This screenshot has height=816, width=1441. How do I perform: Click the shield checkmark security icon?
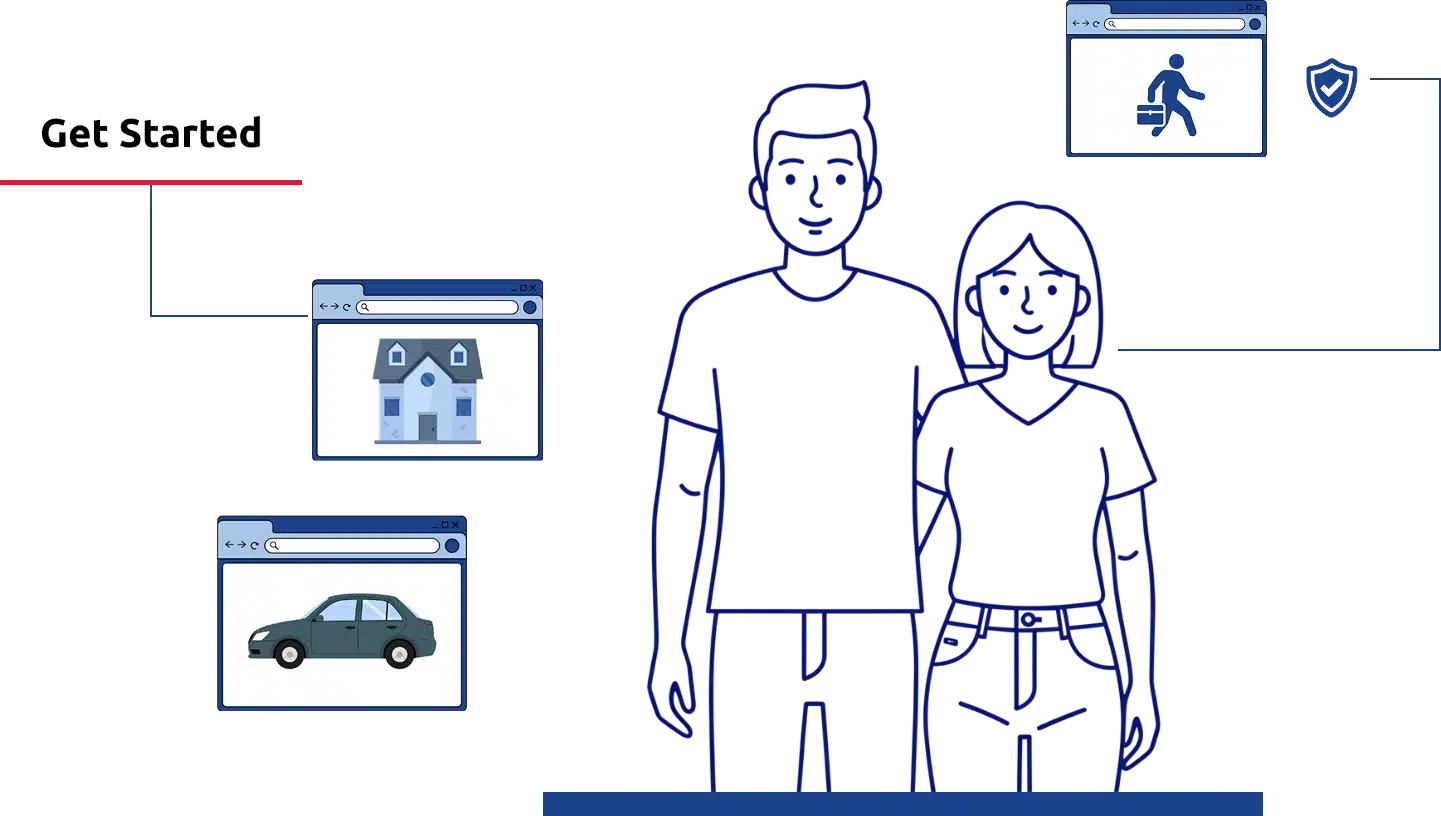[x=1331, y=88]
